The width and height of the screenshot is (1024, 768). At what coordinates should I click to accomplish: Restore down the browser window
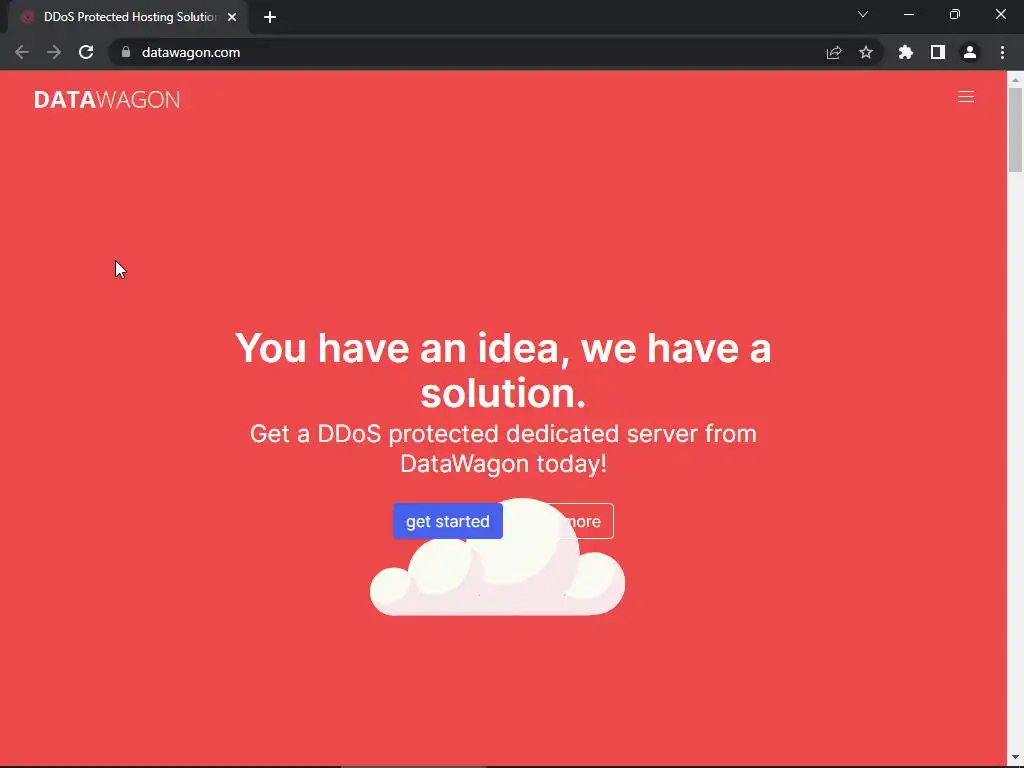955,14
